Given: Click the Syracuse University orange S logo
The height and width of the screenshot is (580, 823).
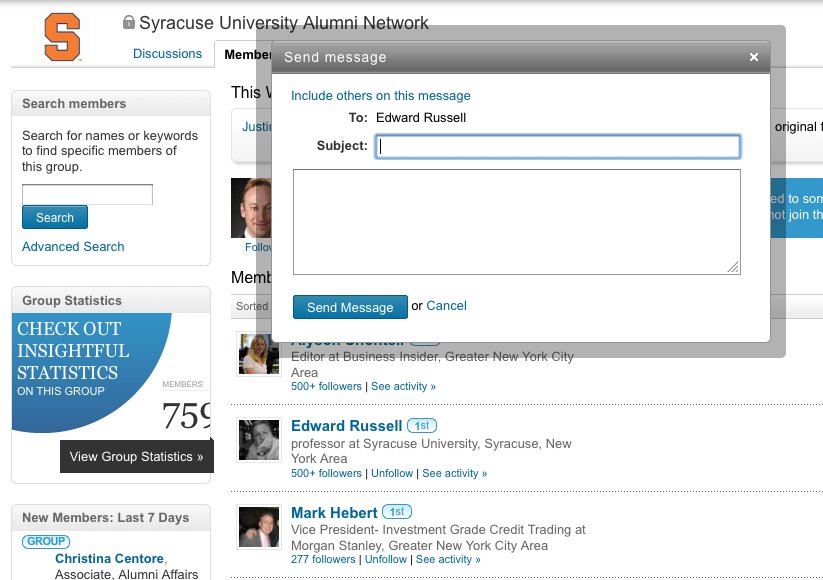Looking at the screenshot, I should [x=64, y=37].
